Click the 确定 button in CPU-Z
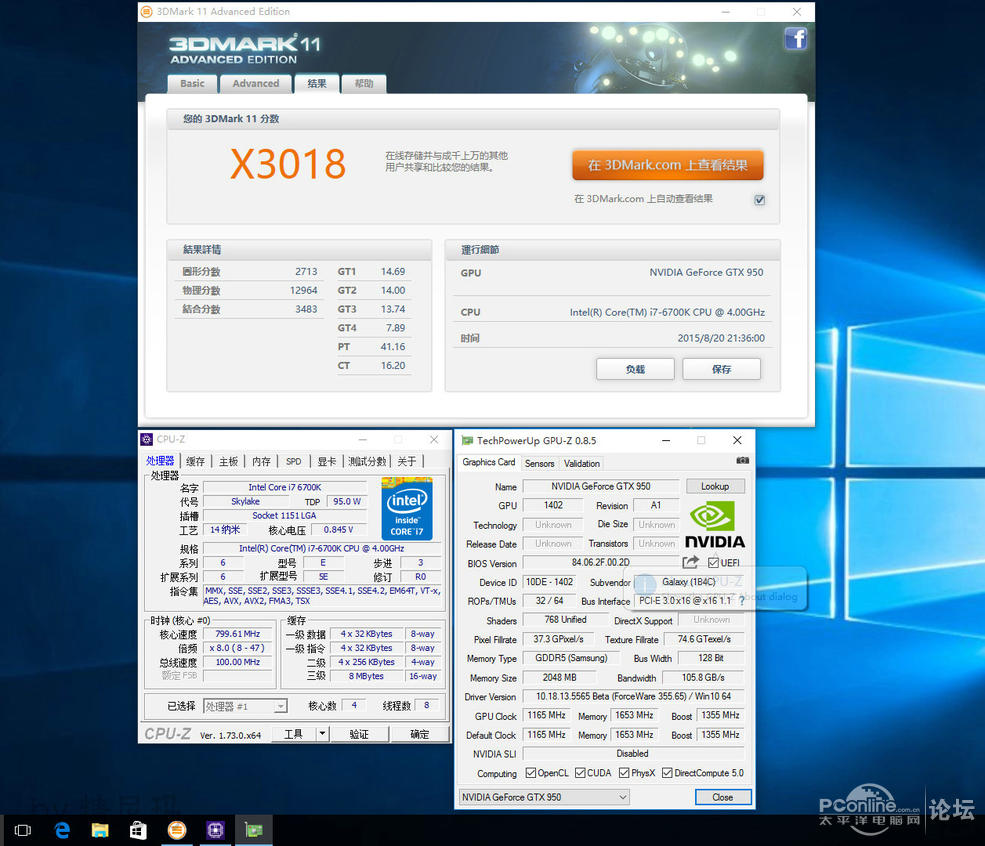Viewport: 985px width, 846px height. pyautogui.click(x=420, y=734)
